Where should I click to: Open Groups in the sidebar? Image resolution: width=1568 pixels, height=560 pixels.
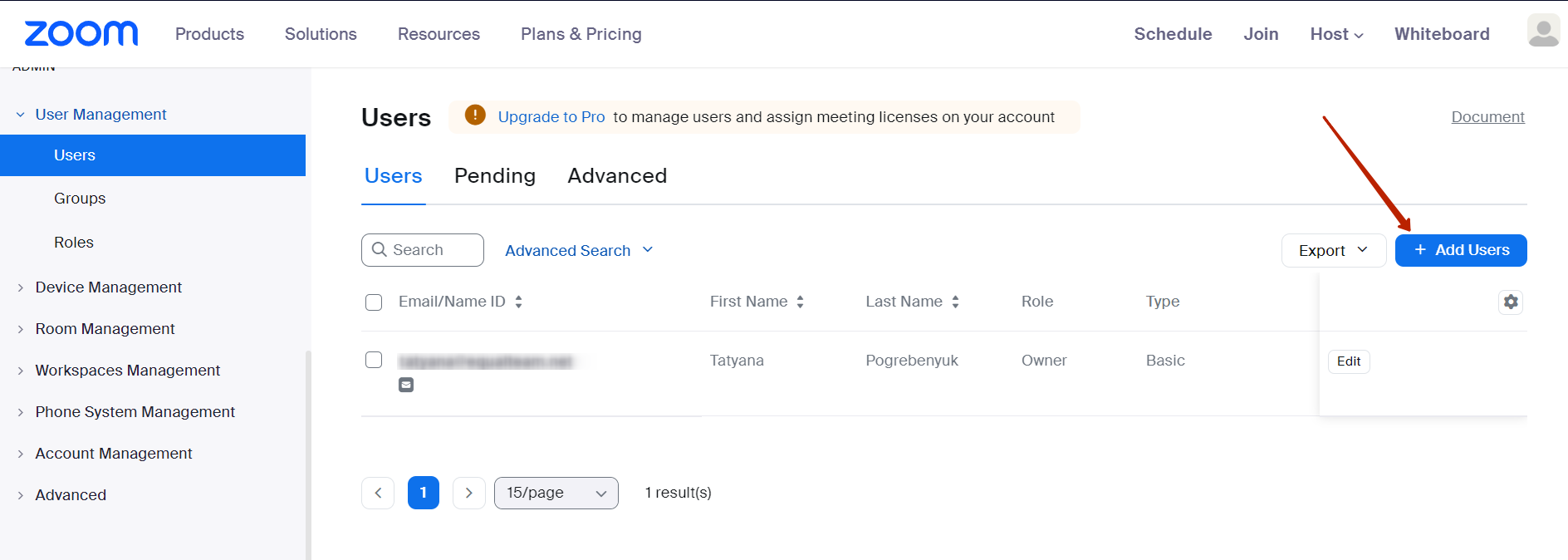tap(80, 199)
